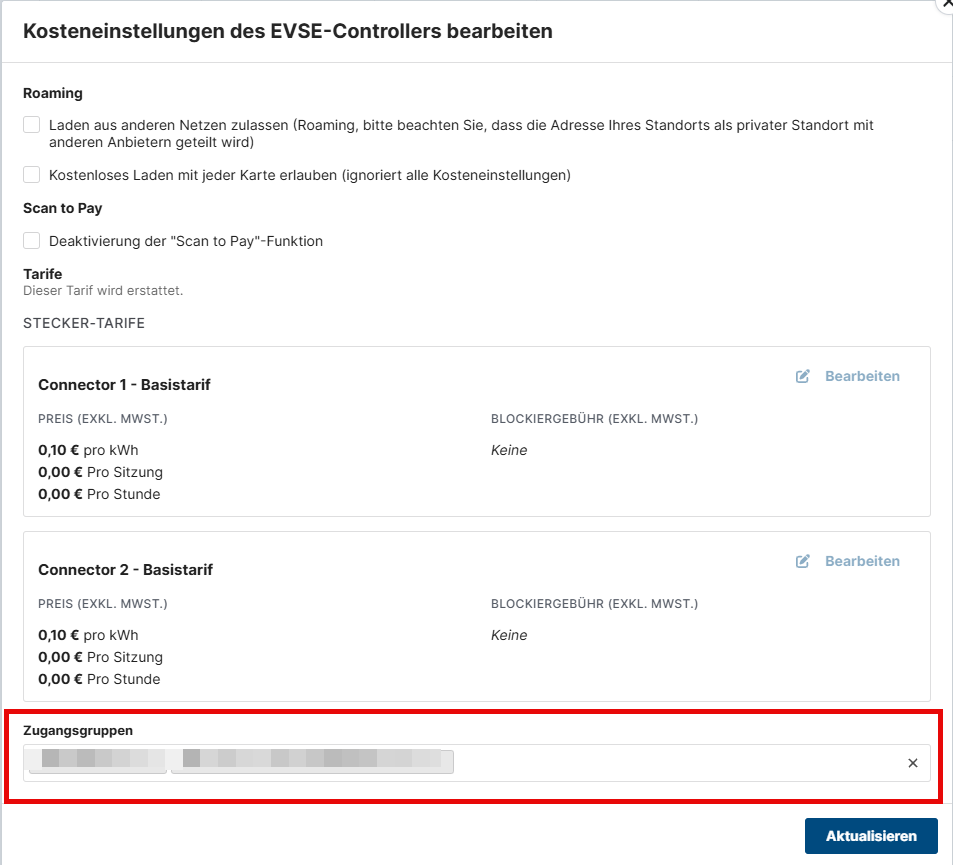Focus the Zugangsgruppen input field

click(x=670, y=763)
